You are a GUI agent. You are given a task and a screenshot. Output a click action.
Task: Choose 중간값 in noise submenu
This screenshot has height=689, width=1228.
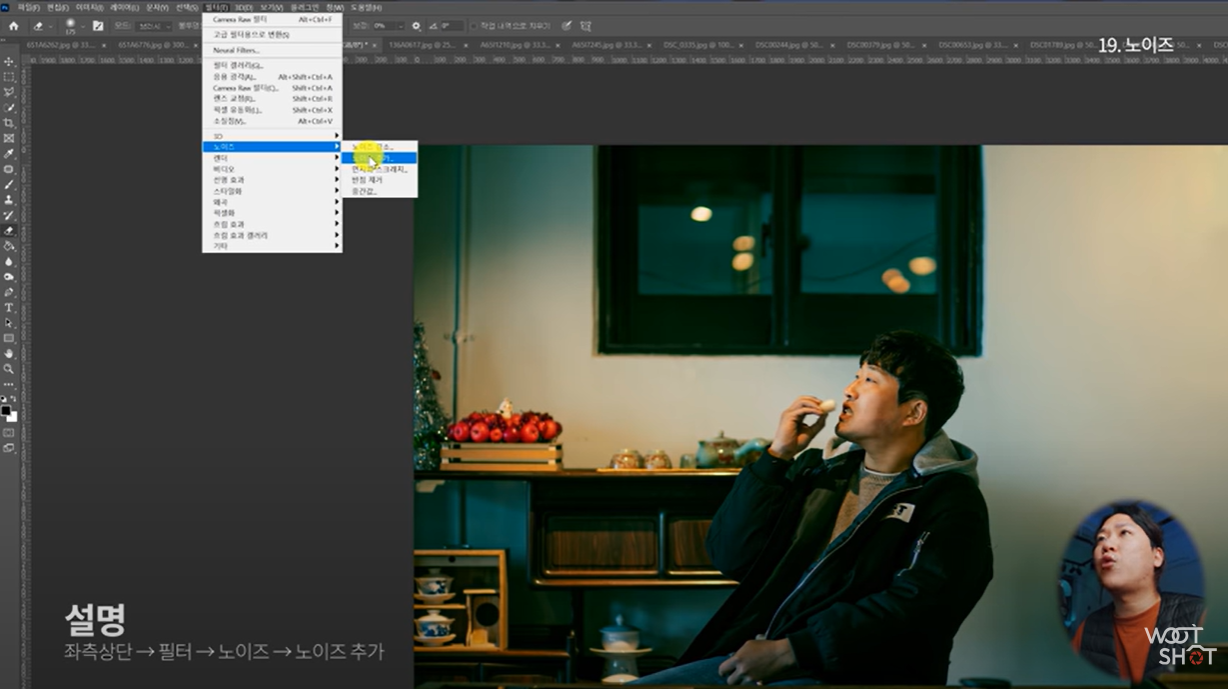pyautogui.click(x=379, y=191)
